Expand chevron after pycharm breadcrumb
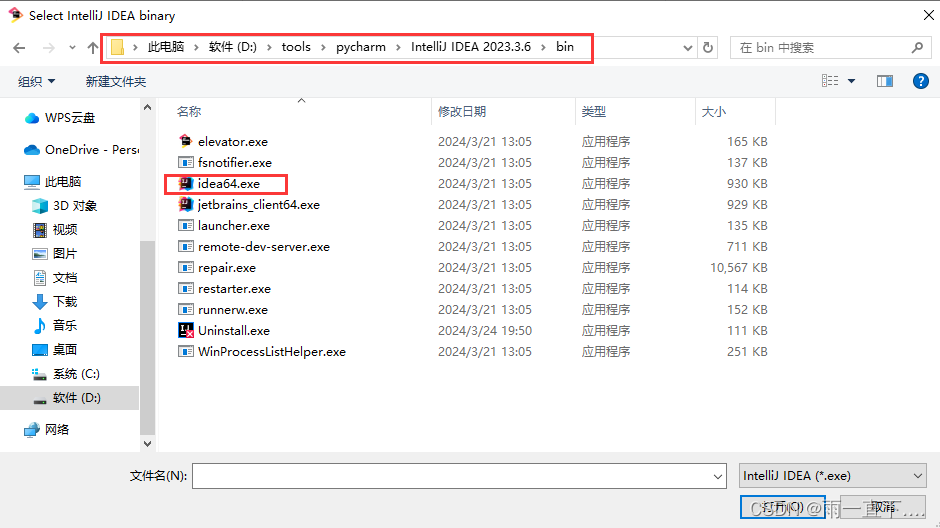Viewport: 940px width, 528px height. click(x=398, y=47)
